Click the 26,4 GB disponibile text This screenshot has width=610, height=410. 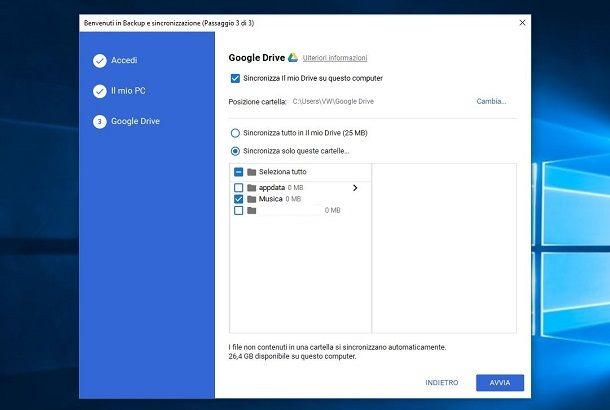(292, 356)
